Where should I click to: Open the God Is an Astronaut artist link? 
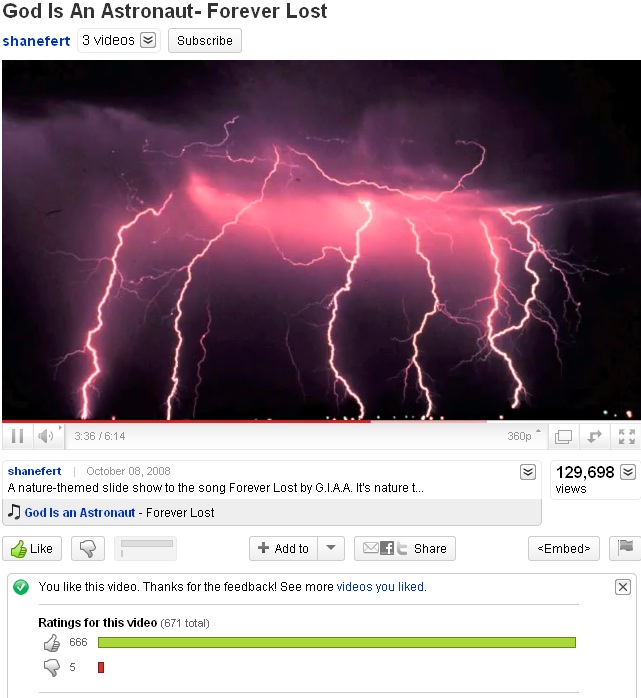click(80, 513)
